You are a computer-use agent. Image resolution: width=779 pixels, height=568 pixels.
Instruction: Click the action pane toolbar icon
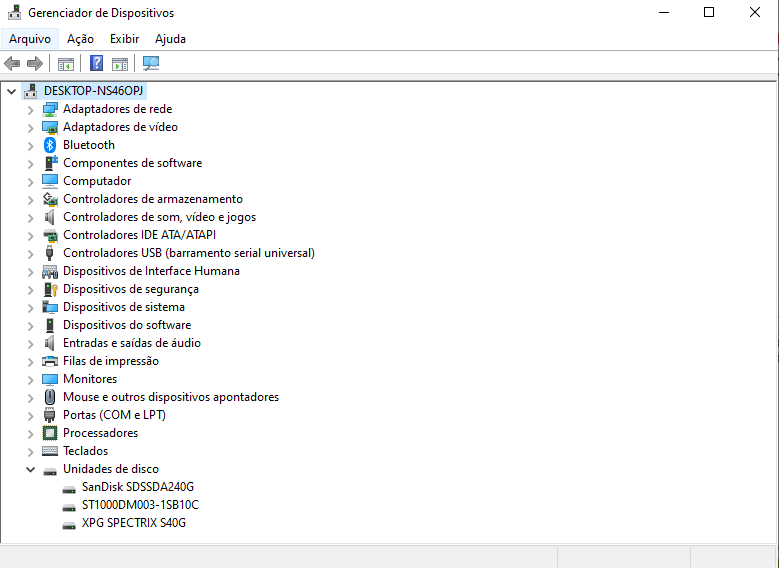click(120, 64)
